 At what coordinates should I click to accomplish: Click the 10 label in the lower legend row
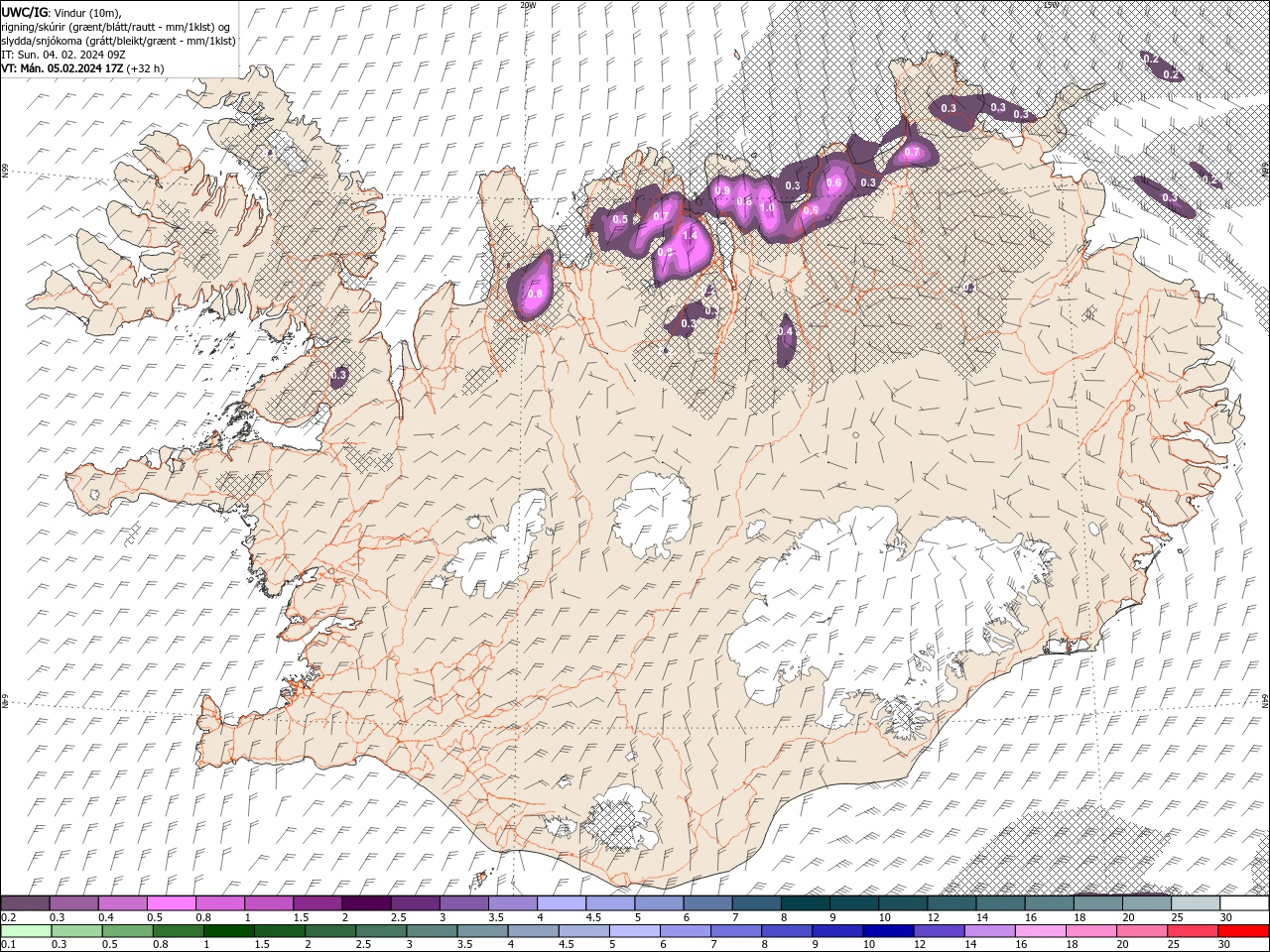pos(869,945)
